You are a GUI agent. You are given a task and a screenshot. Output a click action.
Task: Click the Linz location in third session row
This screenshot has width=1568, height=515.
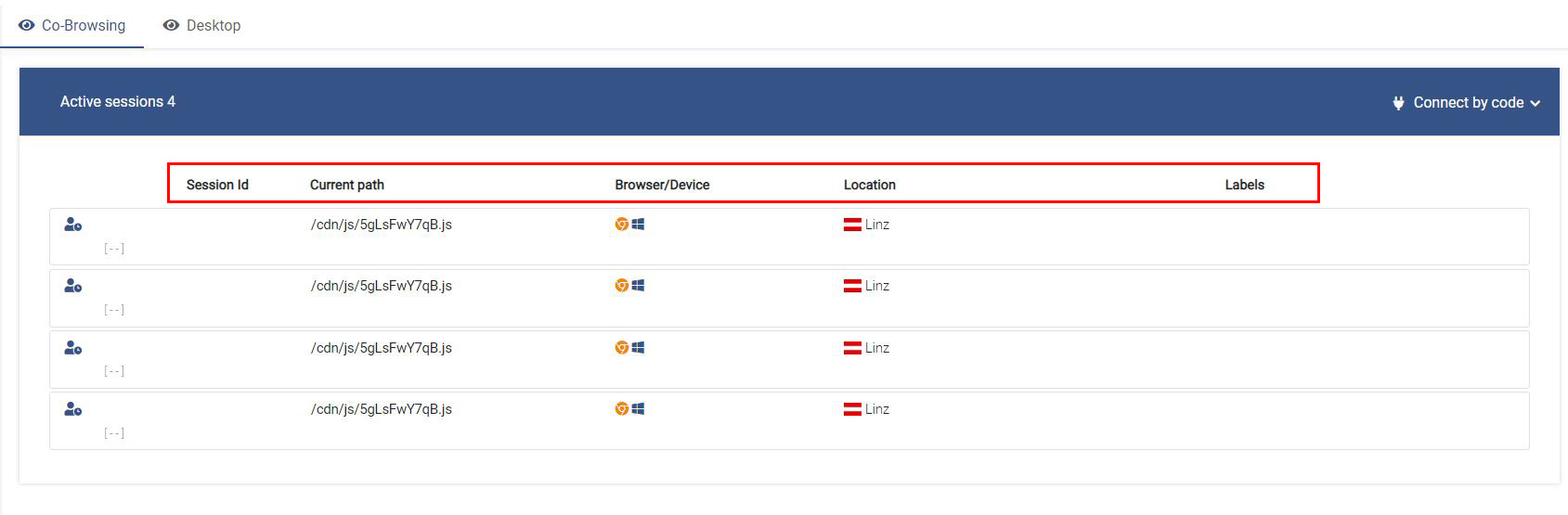coord(877,348)
